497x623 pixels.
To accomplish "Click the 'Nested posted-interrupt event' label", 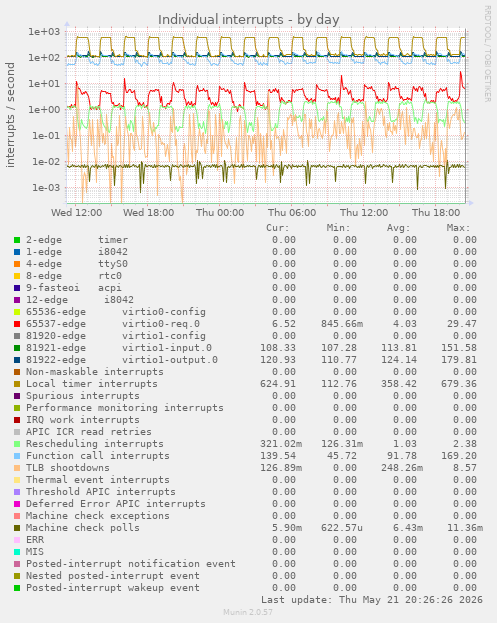I will click(x=113, y=576).
